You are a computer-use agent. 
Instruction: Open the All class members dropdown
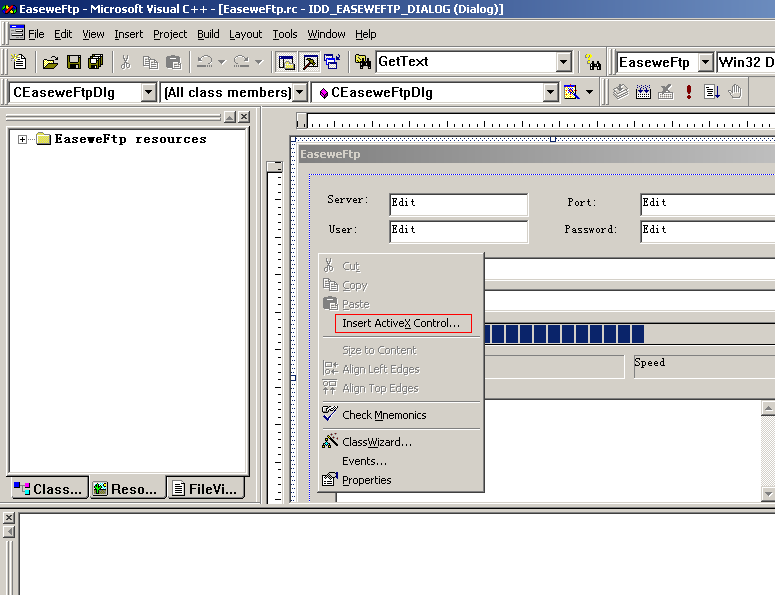(x=300, y=92)
